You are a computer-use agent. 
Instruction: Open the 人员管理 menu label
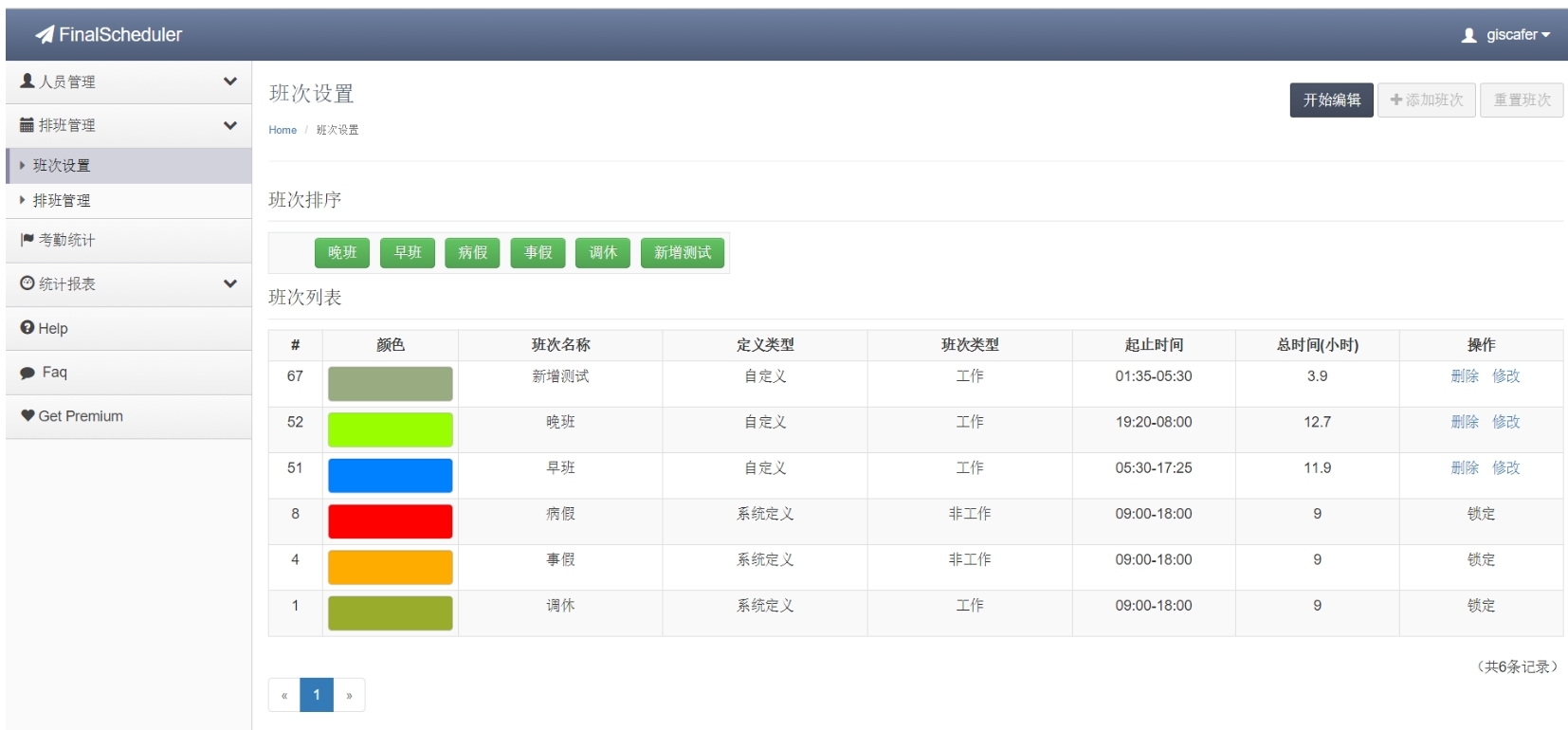tap(67, 82)
